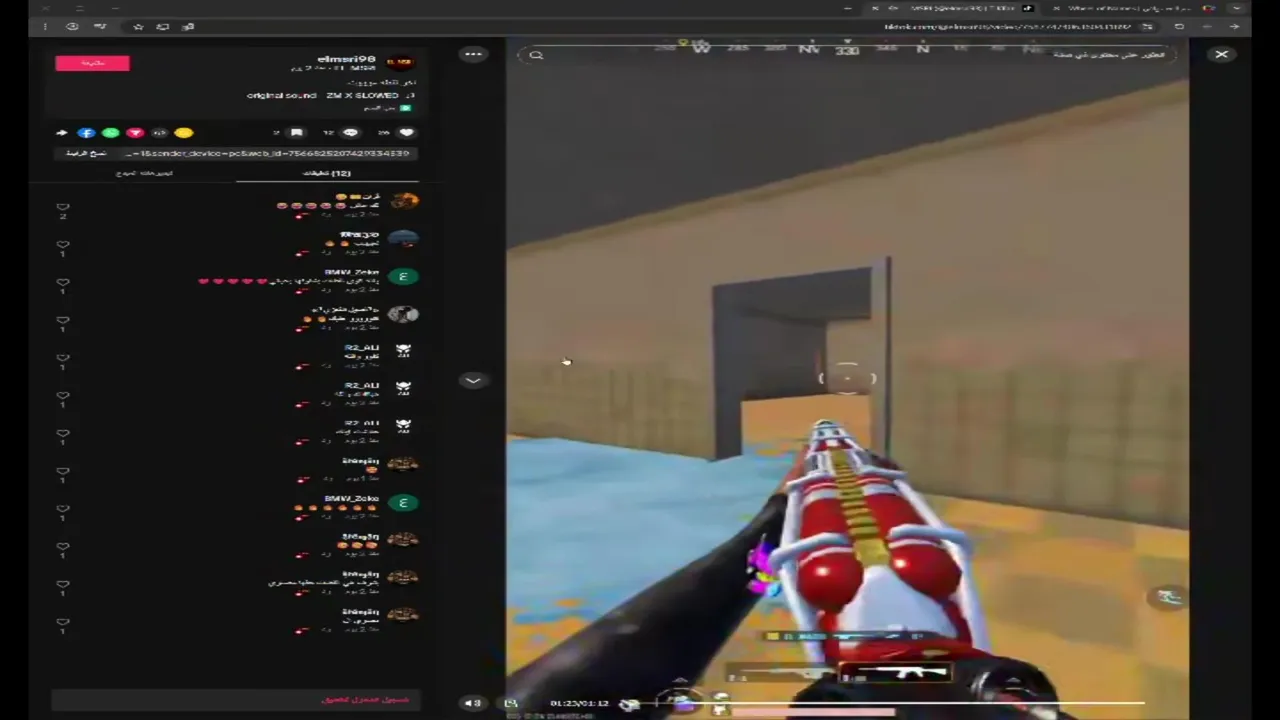Click the copy link button
This screenshot has height=720, width=1280.
pos(86,153)
